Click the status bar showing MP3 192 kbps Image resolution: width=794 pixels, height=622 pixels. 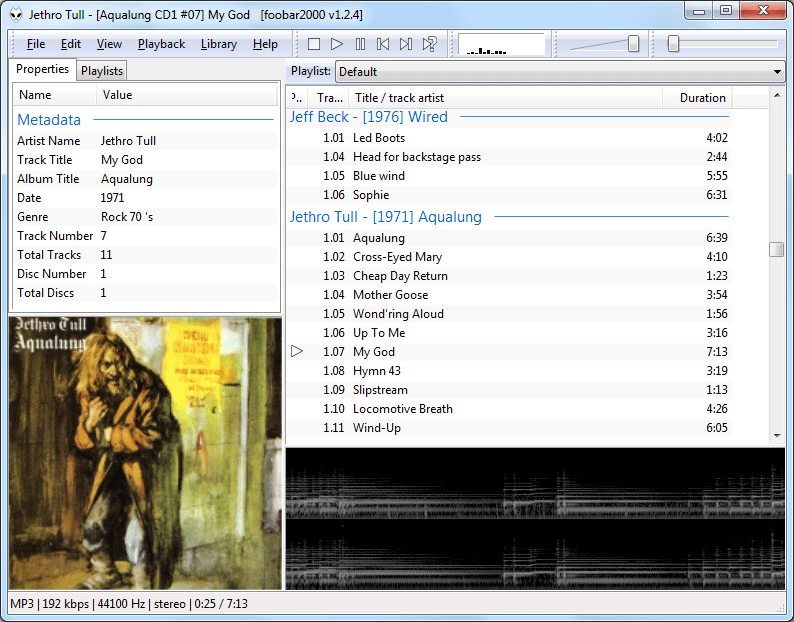129,604
